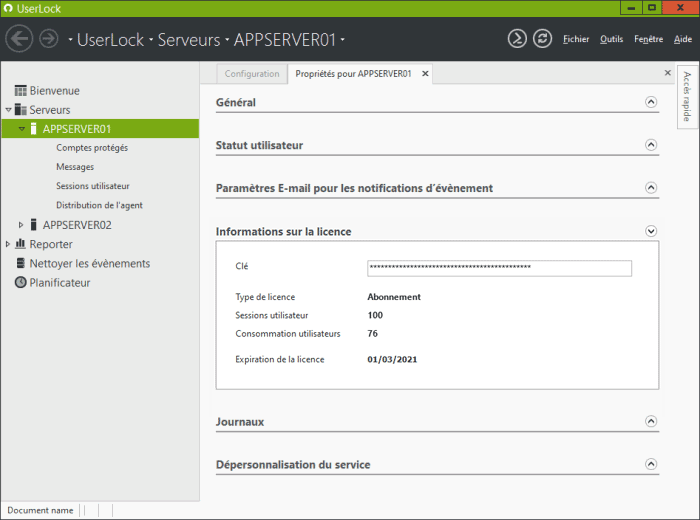Image resolution: width=700 pixels, height=520 pixels.
Task: Open the Fichier menu
Action: coord(576,39)
